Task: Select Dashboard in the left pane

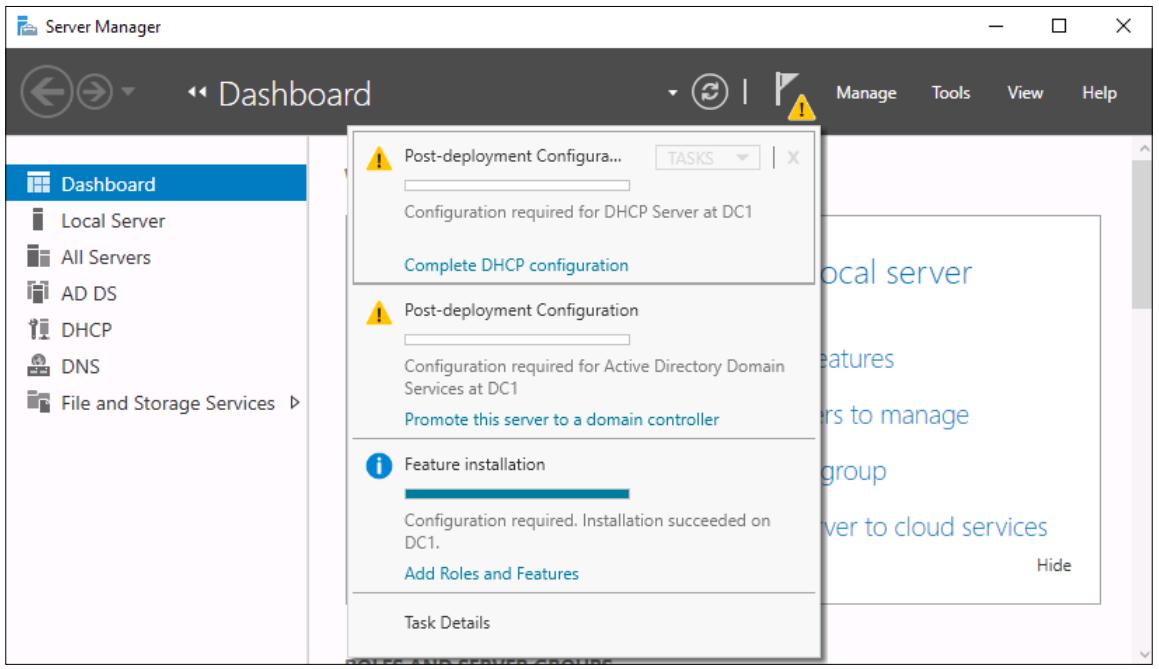Action: click(157, 183)
